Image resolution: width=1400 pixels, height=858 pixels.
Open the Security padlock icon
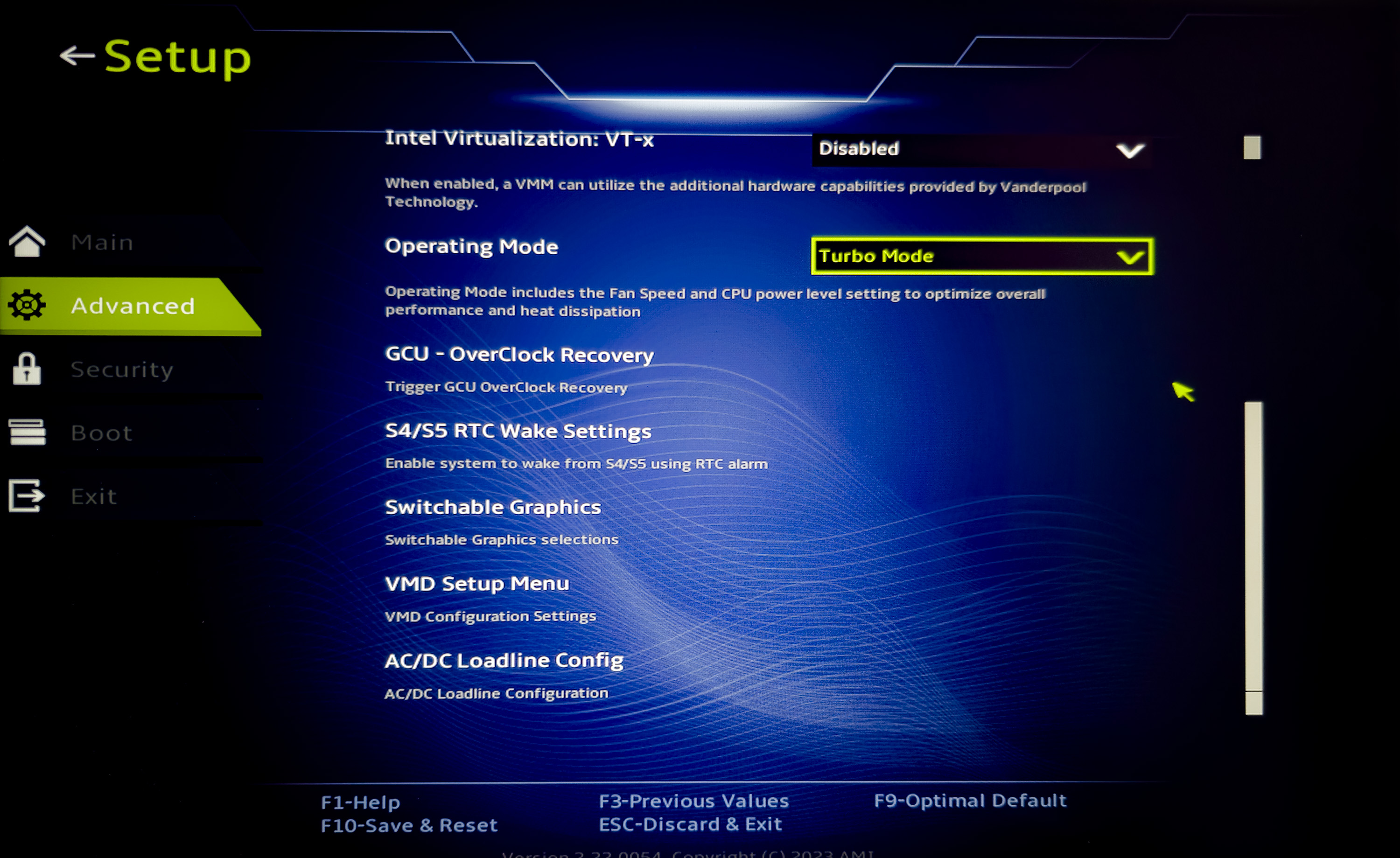pos(27,369)
